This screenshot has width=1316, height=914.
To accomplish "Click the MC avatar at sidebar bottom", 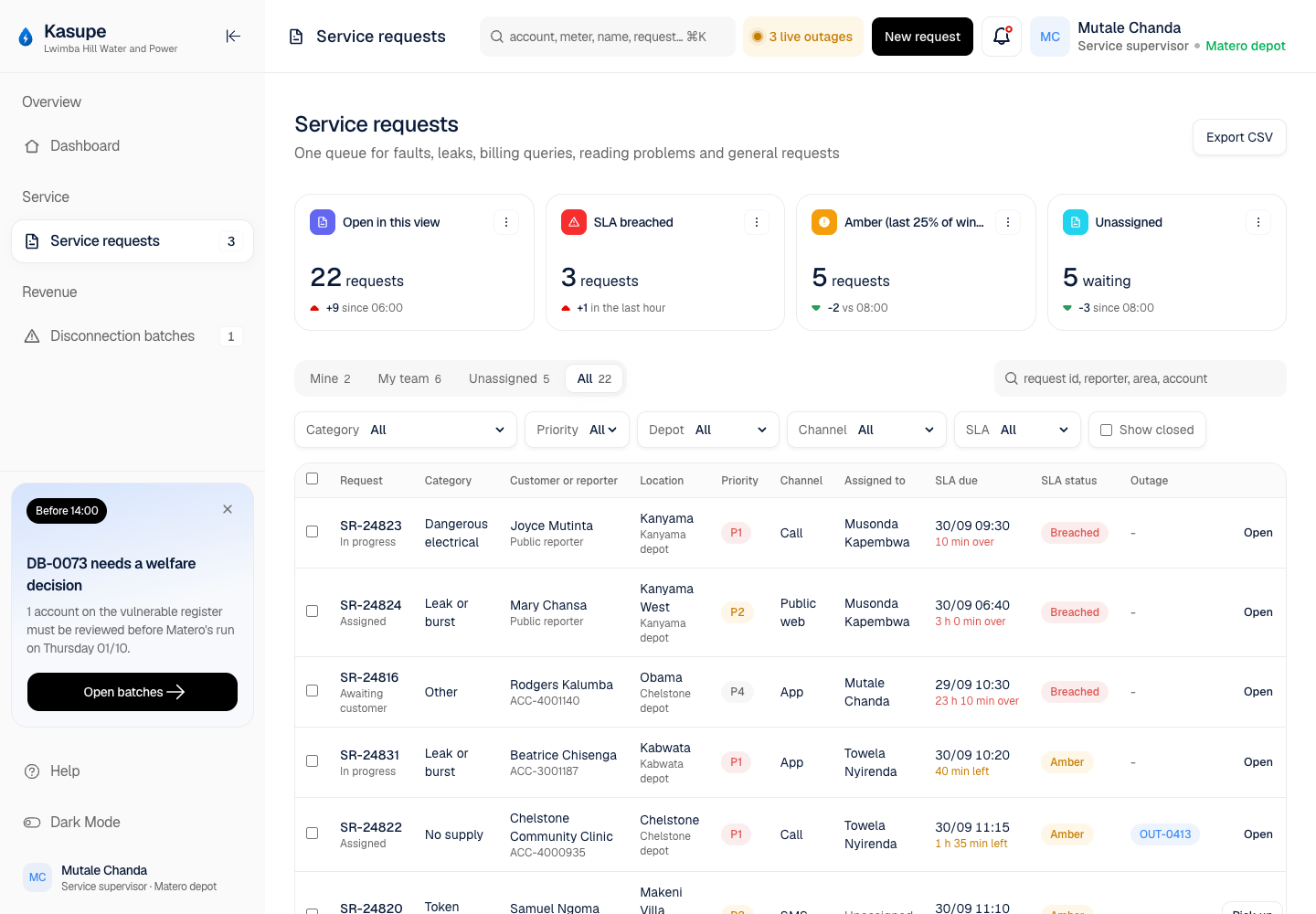I will pyautogui.click(x=37, y=877).
